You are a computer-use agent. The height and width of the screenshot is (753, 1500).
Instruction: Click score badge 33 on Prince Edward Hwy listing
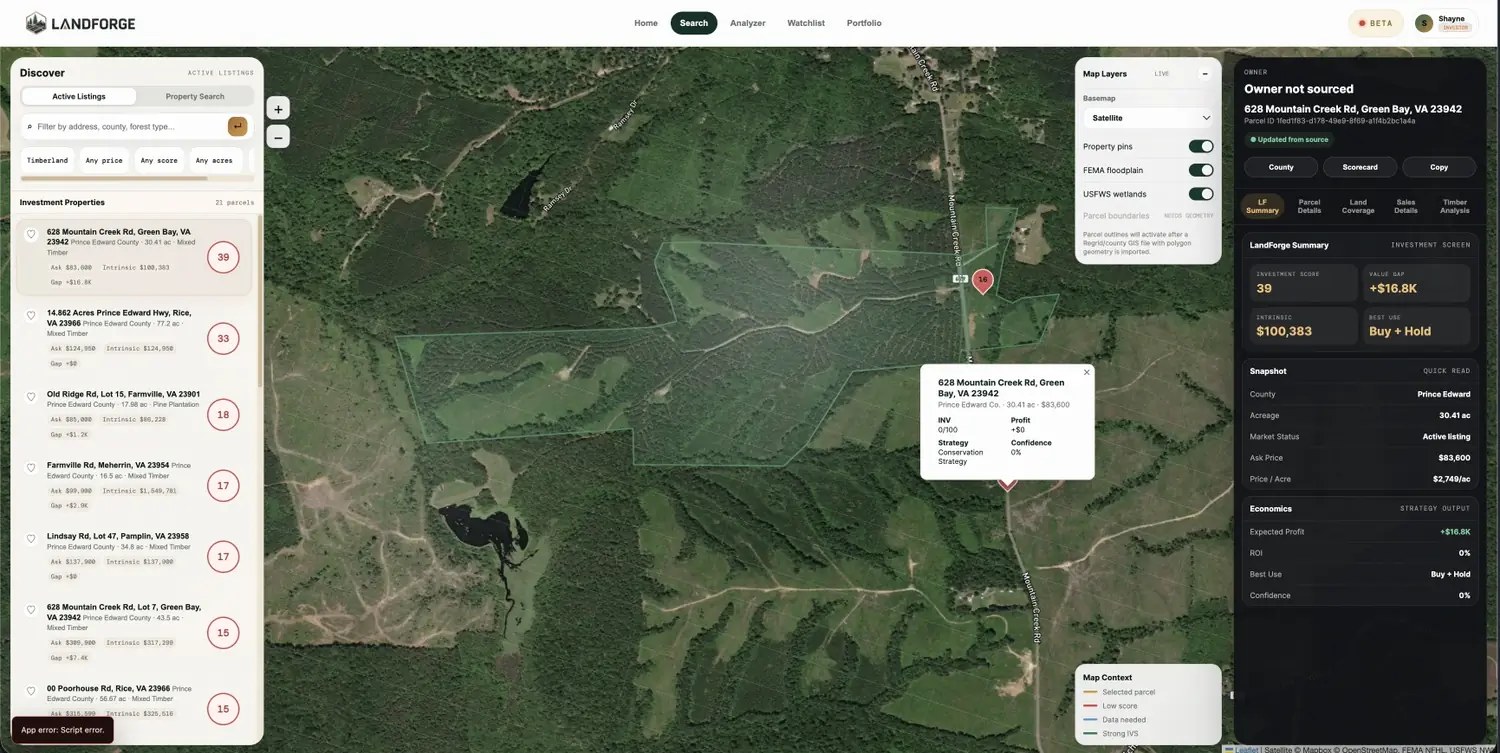point(223,338)
